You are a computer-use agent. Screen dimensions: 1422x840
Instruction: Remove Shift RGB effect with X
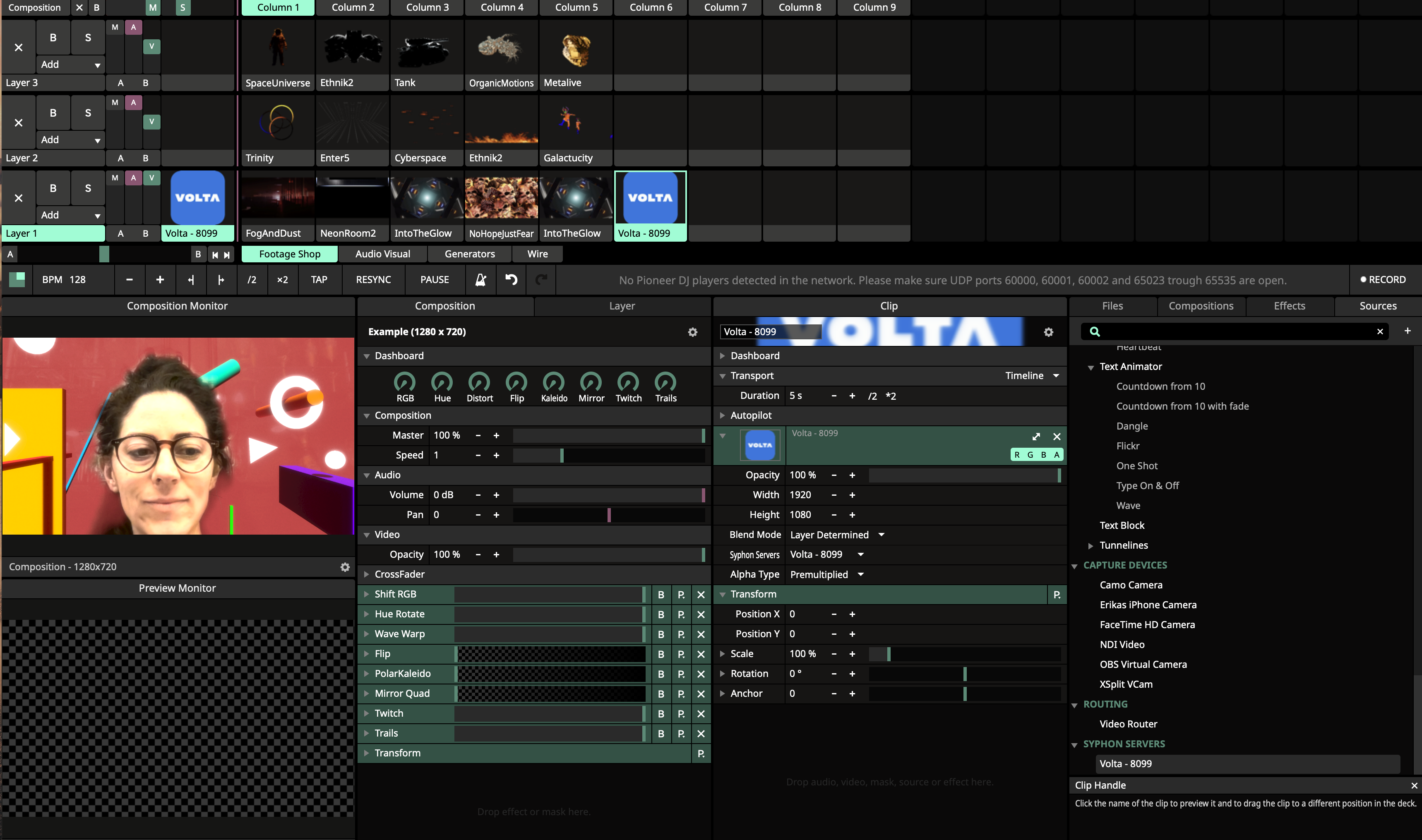[x=701, y=594]
